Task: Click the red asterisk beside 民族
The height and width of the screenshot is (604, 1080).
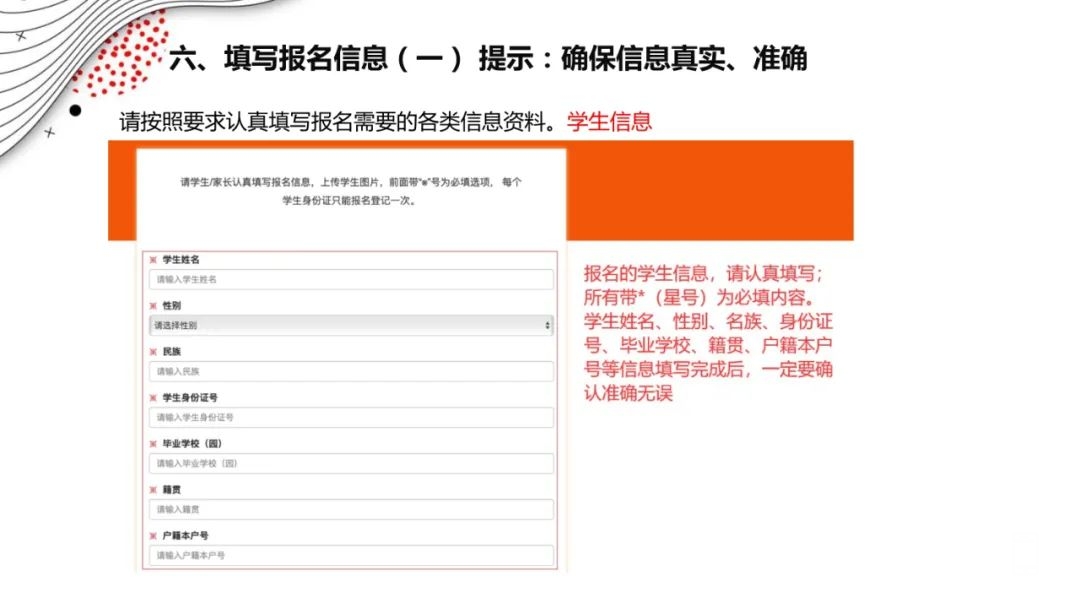Action: pyautogui.click(x=153, y=352)
